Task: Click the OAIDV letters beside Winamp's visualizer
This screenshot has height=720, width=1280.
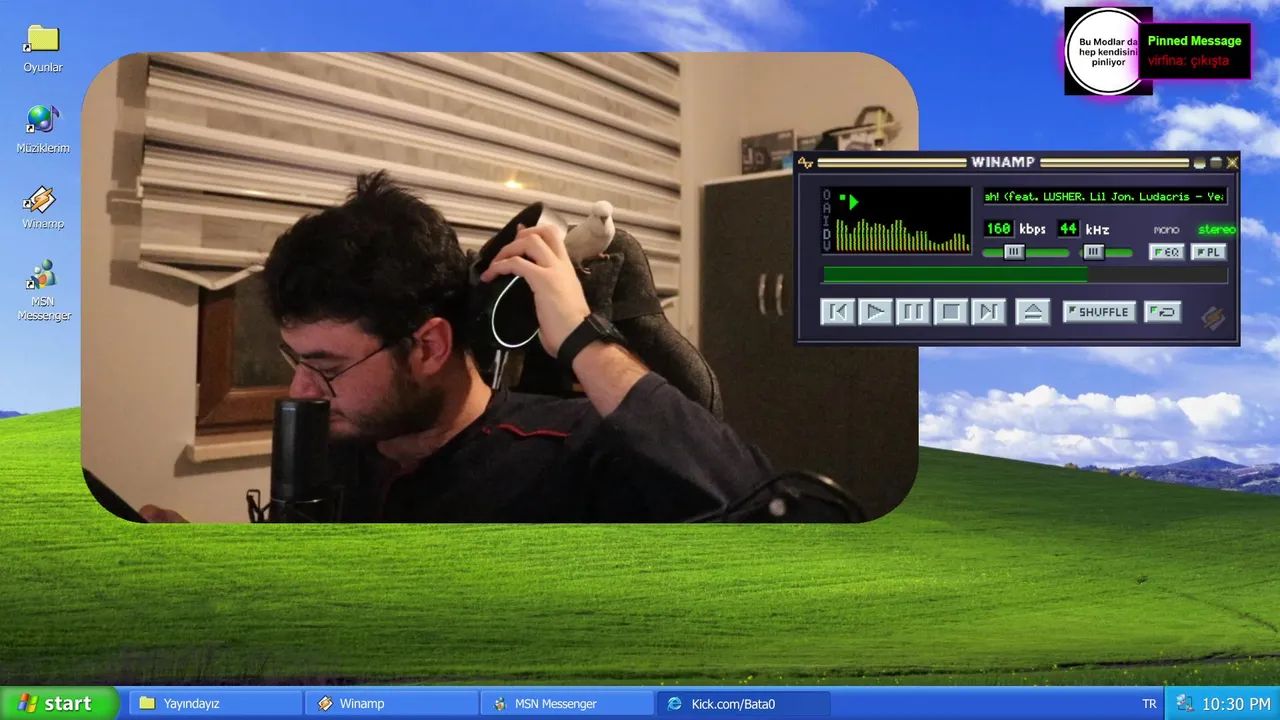Action: (826, 220)
